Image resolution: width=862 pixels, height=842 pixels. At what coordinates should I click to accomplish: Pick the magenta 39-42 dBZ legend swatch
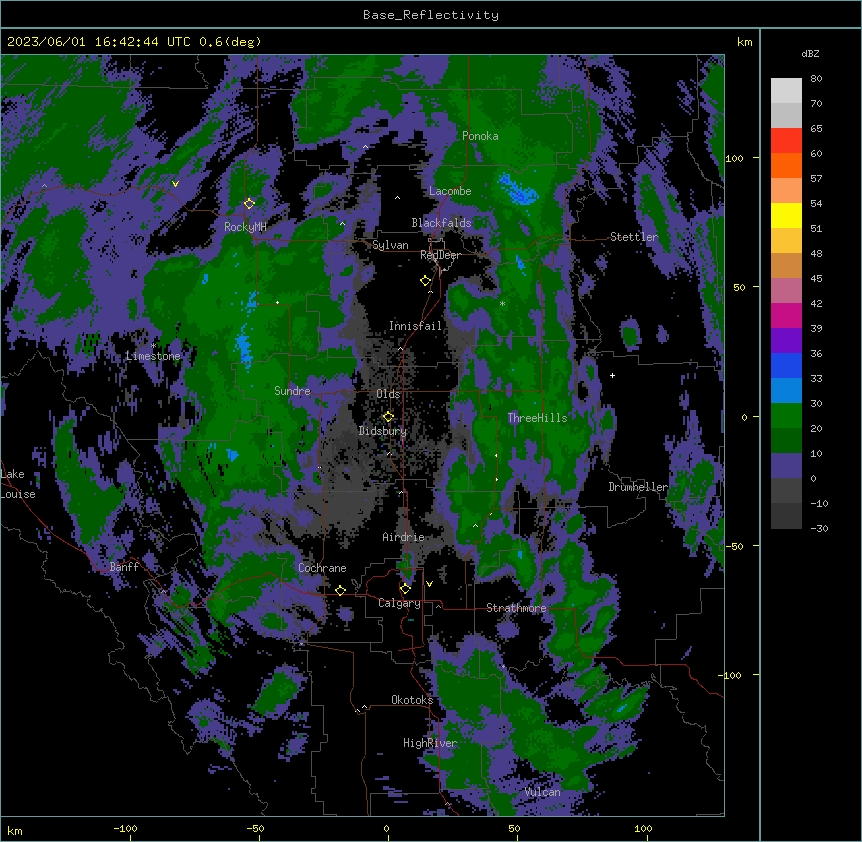pos(786,315)
